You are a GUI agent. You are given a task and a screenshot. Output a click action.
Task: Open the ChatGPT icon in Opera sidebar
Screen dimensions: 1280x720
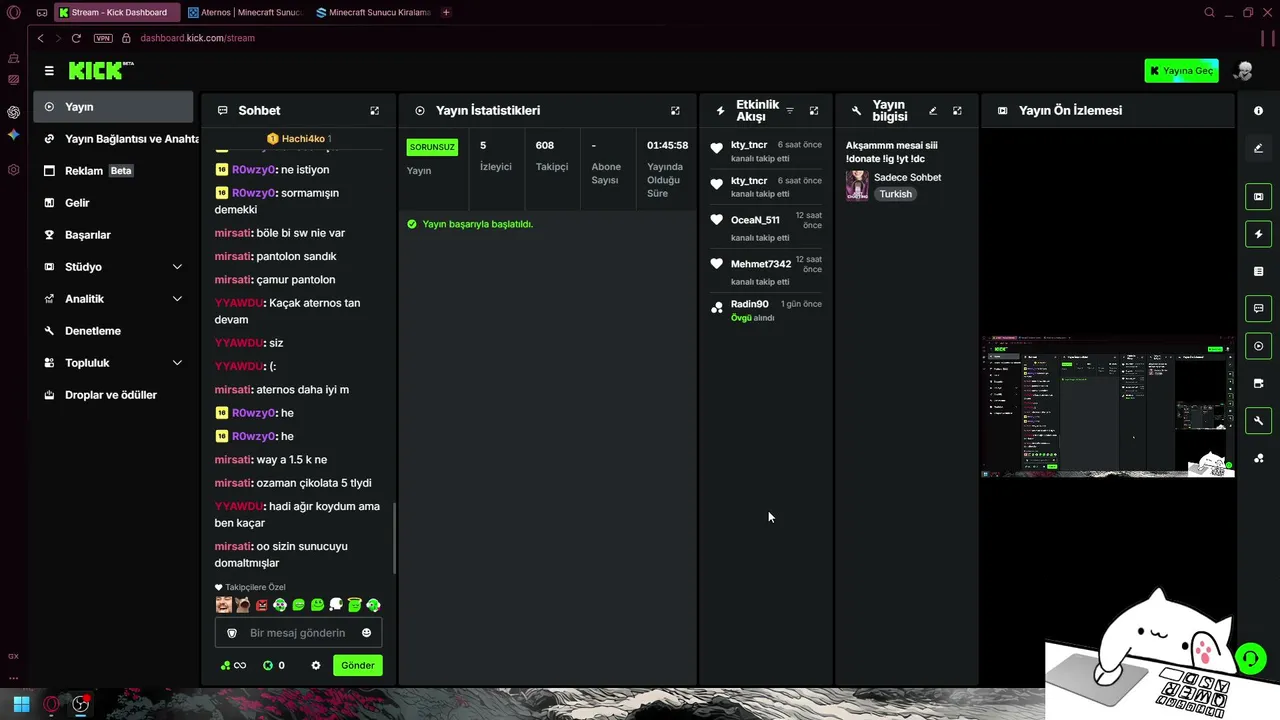pos(13,112)
